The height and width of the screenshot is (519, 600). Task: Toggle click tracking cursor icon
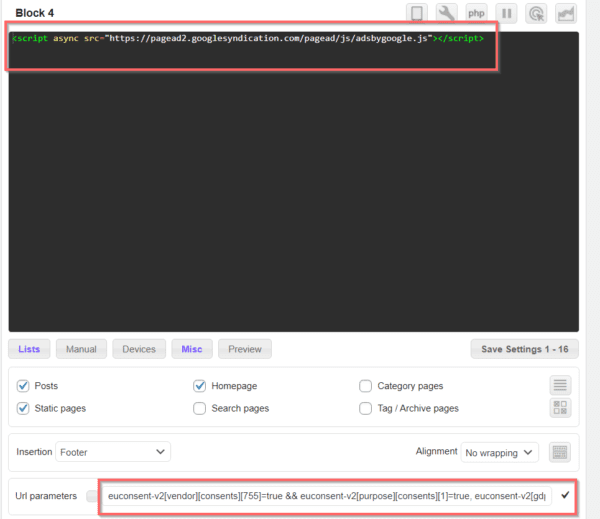536,13
